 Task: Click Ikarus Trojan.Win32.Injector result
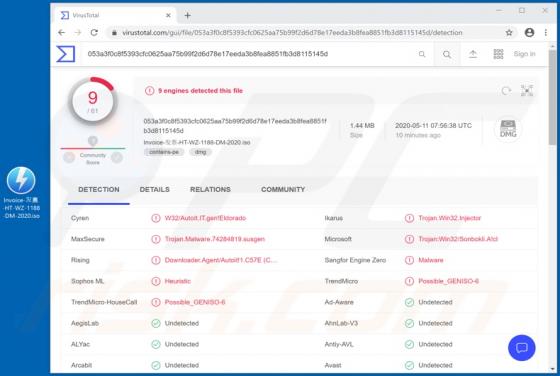tap(450, 218)
